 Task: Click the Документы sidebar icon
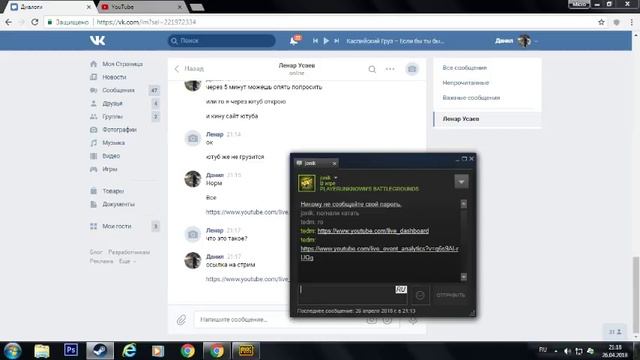pyautogui.click(x=93, y=204)
